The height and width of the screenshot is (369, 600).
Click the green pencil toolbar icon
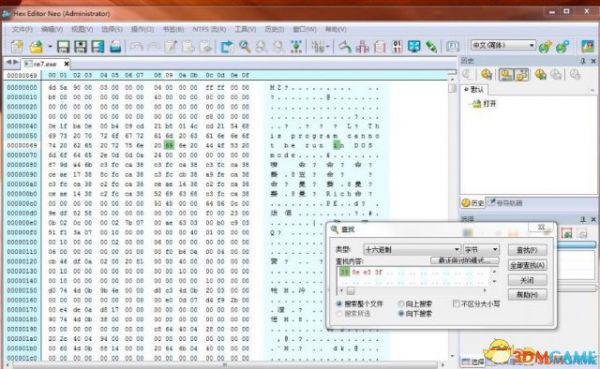(431, 47)
